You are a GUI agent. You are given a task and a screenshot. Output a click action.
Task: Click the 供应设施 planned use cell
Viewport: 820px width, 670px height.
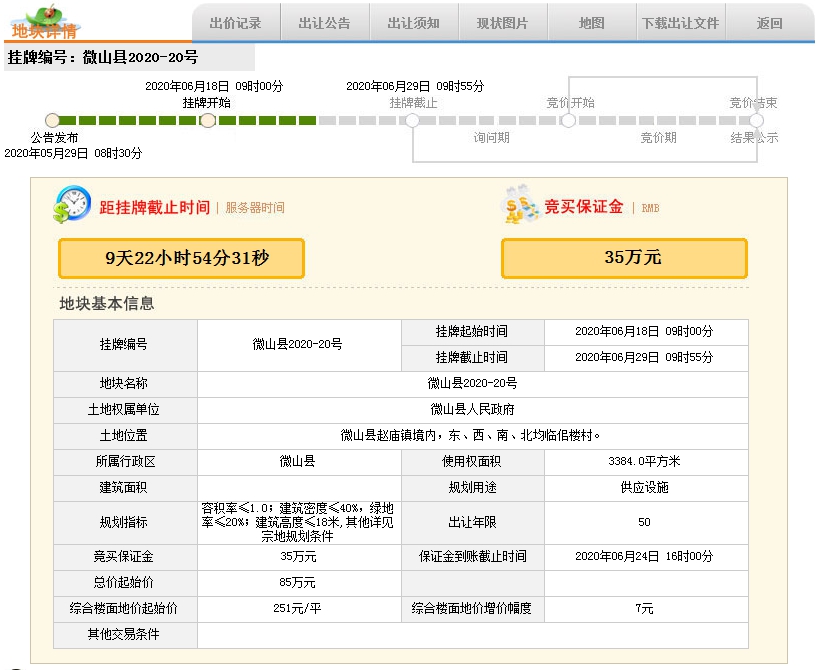[x=645, y=487]
